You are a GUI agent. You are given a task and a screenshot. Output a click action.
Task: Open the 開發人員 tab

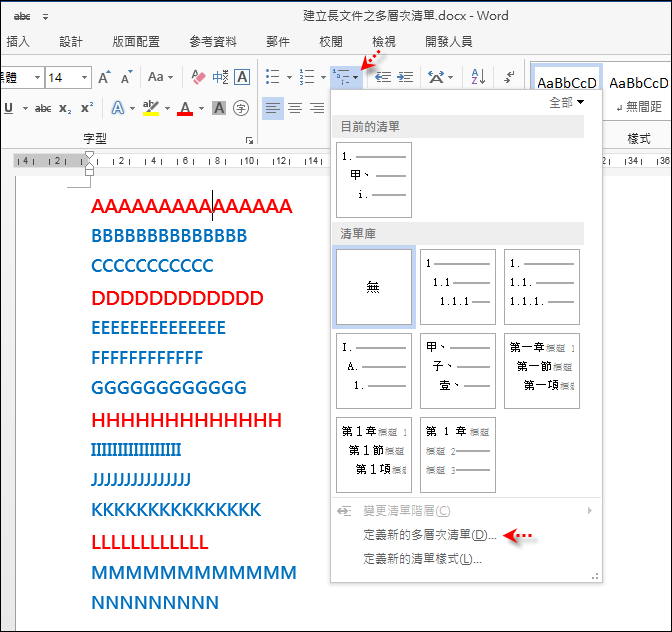coord(449,42)
